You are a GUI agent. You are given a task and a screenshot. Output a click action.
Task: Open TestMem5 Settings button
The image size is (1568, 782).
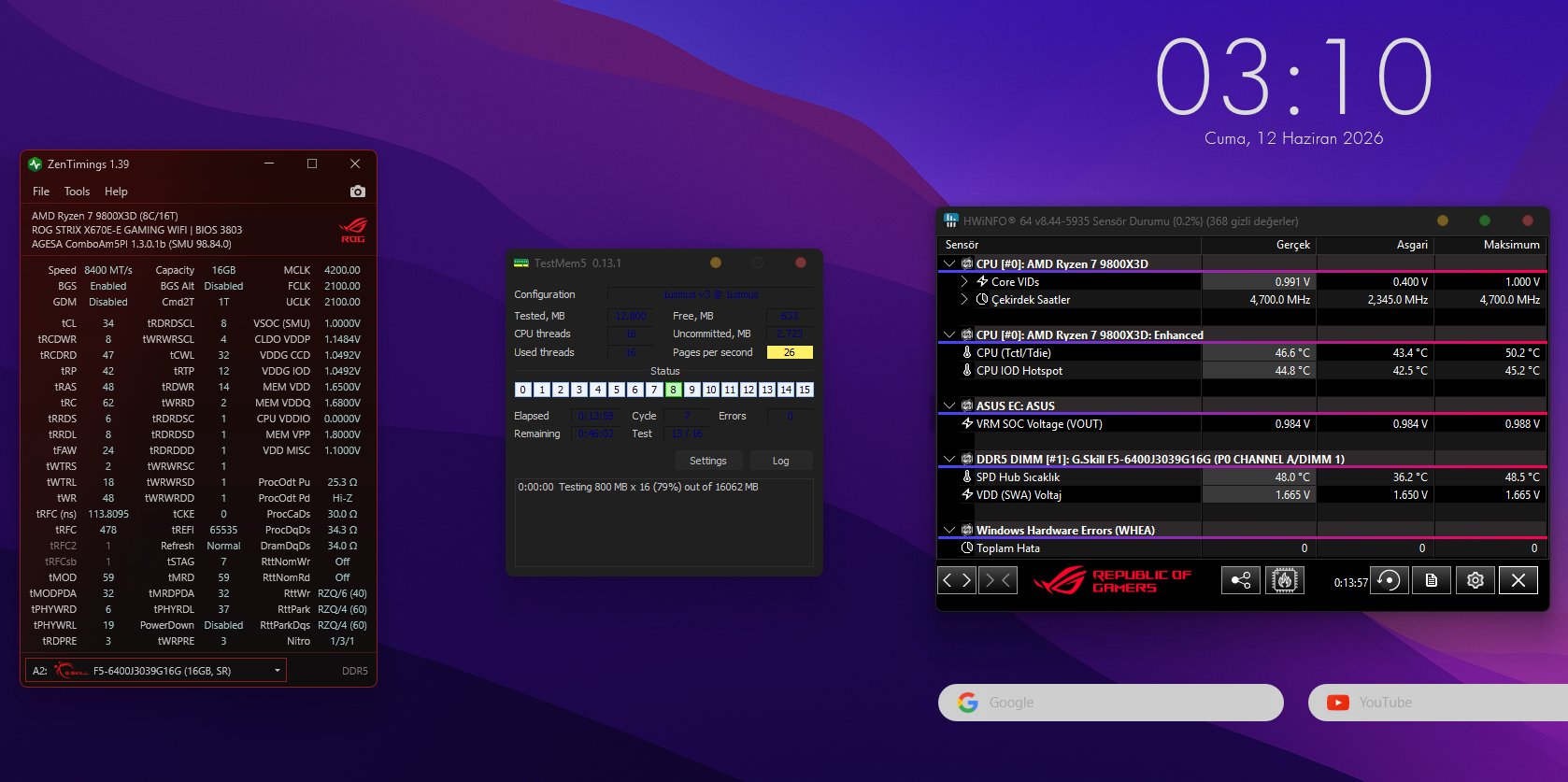coord(708,461)
